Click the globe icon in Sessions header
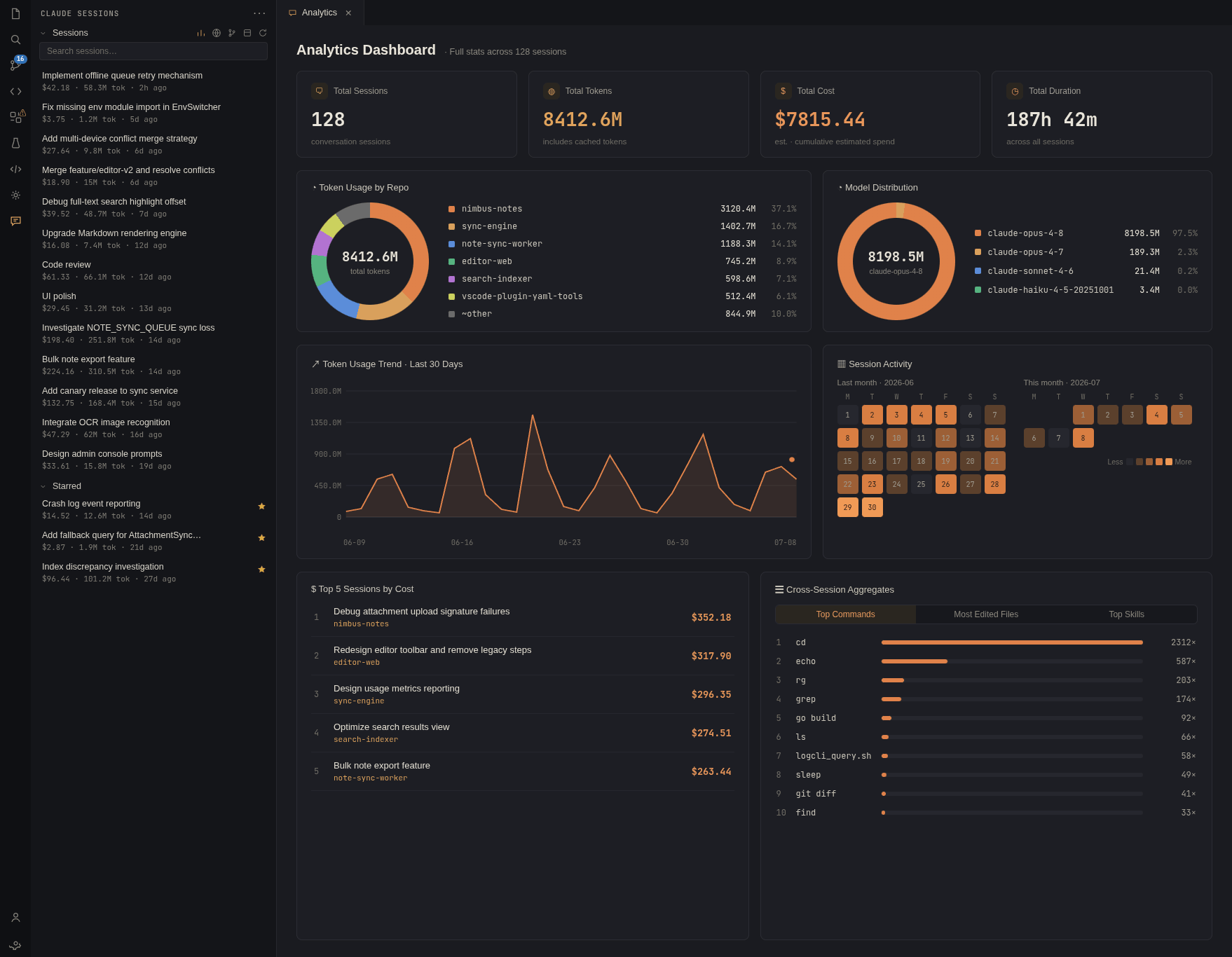Image resolution: width=1232 pixels, height=957 pixels. [217, 33]
